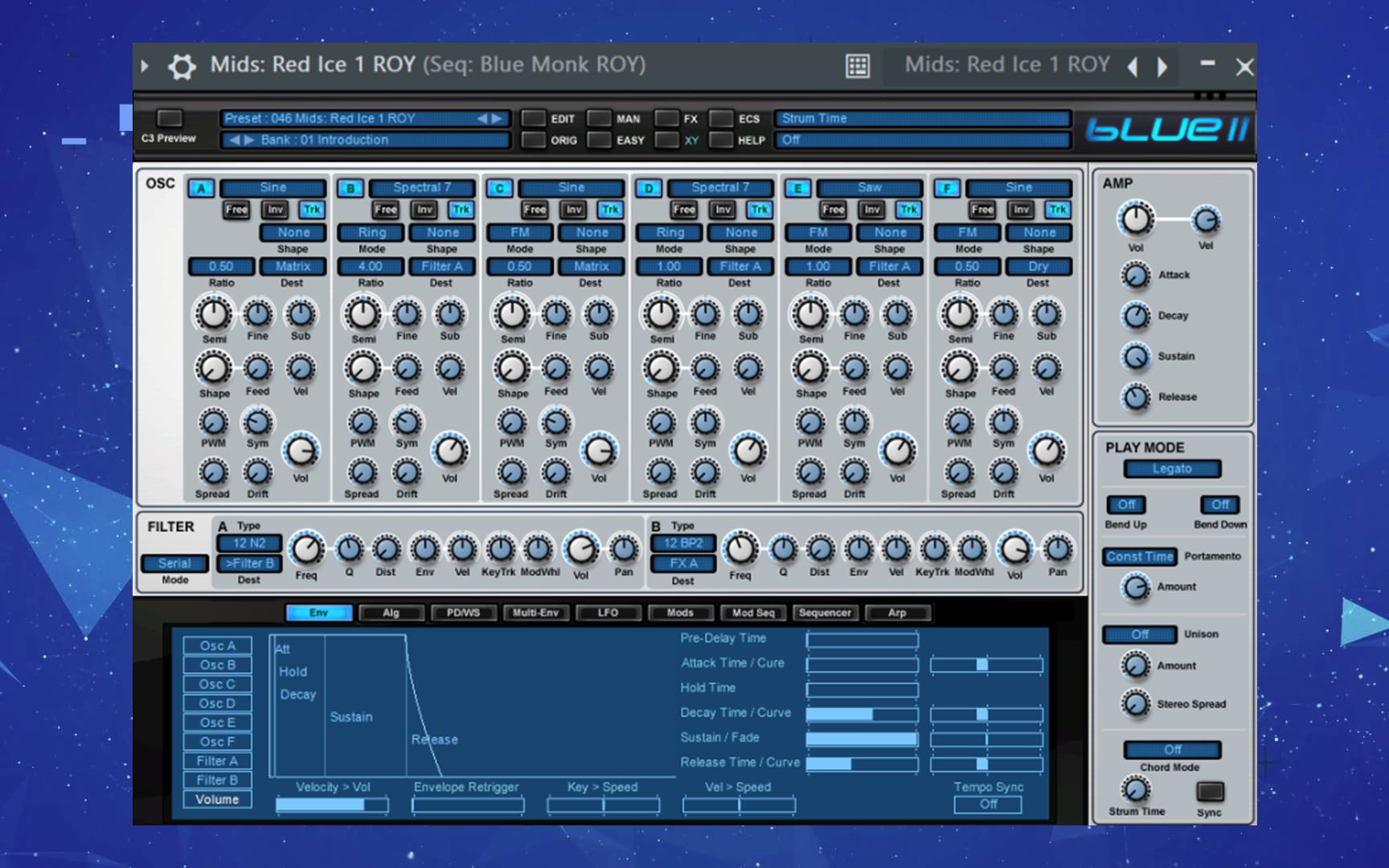Click the Strum Time knob

tap(1135, 790)
